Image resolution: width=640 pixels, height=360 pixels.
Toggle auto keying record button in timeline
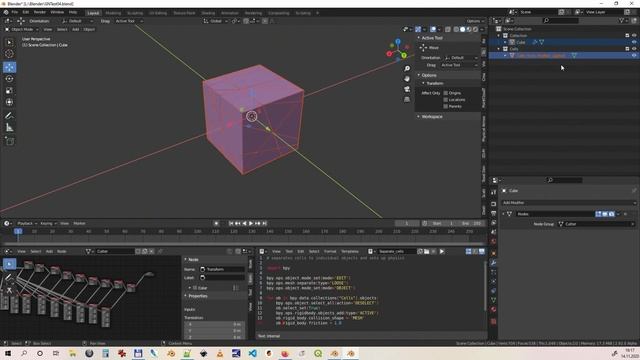[216, 223]
